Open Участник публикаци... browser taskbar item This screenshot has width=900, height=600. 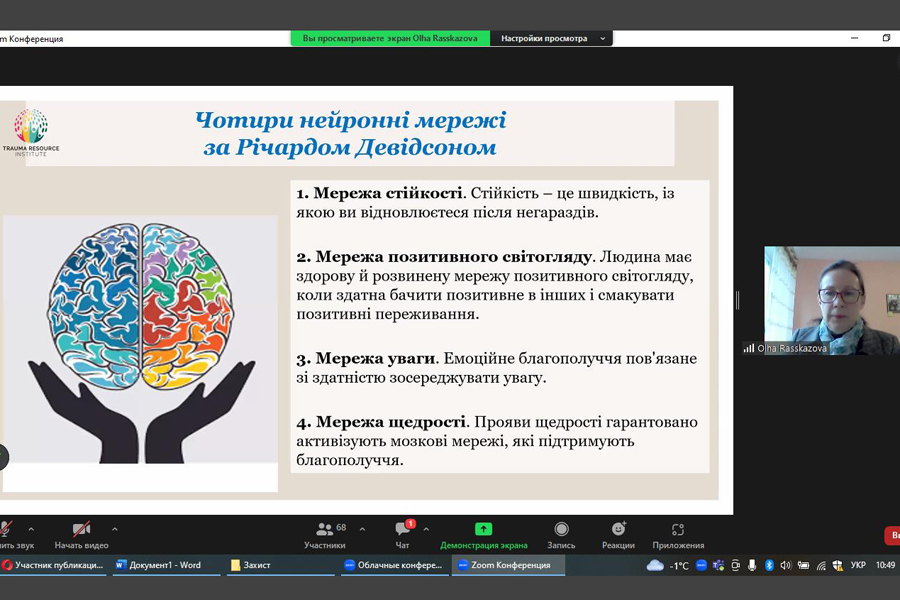pyautogui.click(x=53, y=565)
